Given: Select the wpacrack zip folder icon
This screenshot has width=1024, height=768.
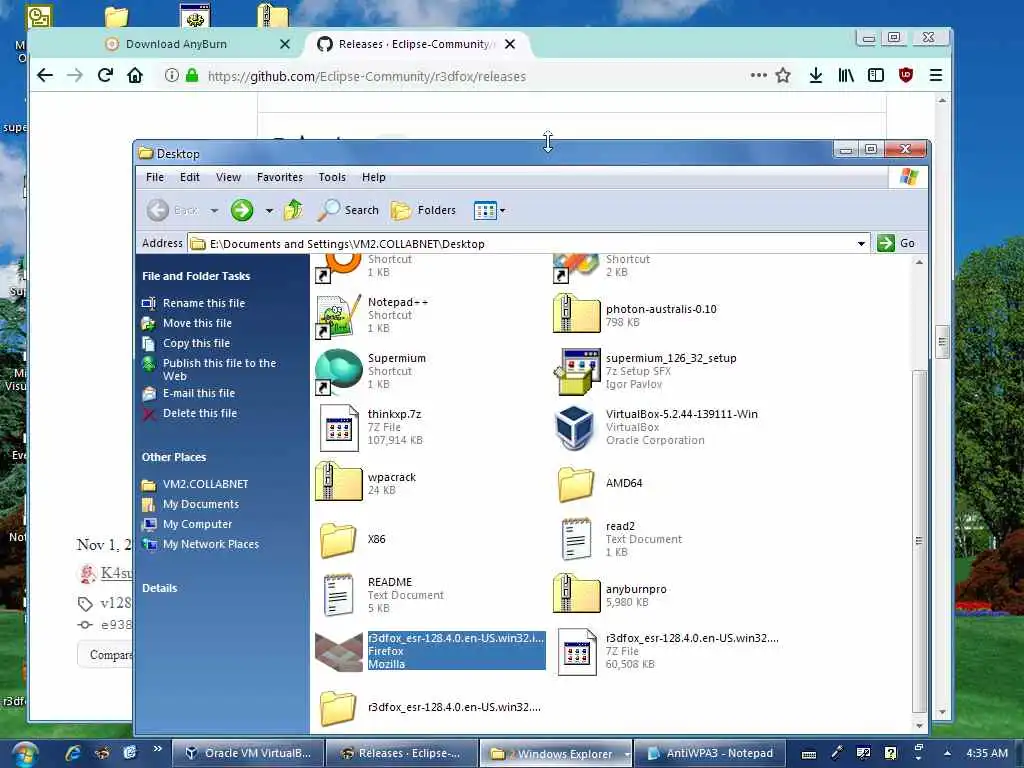Looking at the screenshot, I should (x=338, y=483).
